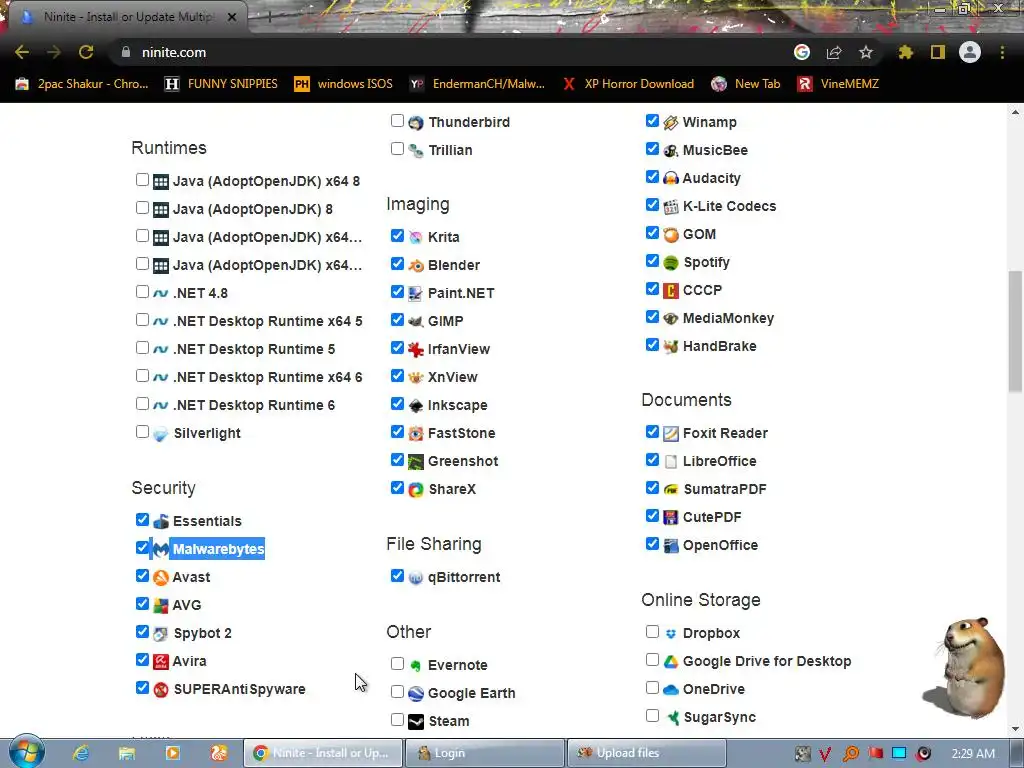Open the 2pac Shakur bookmark
Viewport: 1024px width, 768px height.
click(x=82, y=84)
